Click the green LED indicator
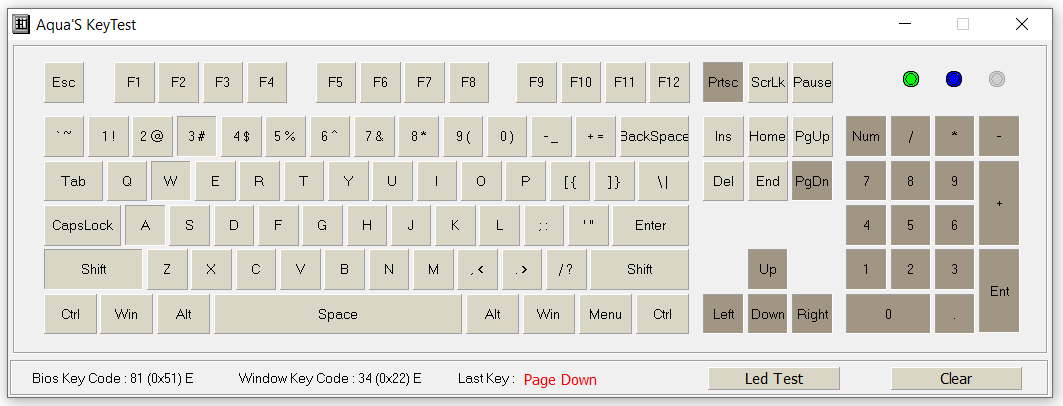Image resolution: width=1063 pixels, height=406 pixels. pyautogui.click(x=910, y=79)
